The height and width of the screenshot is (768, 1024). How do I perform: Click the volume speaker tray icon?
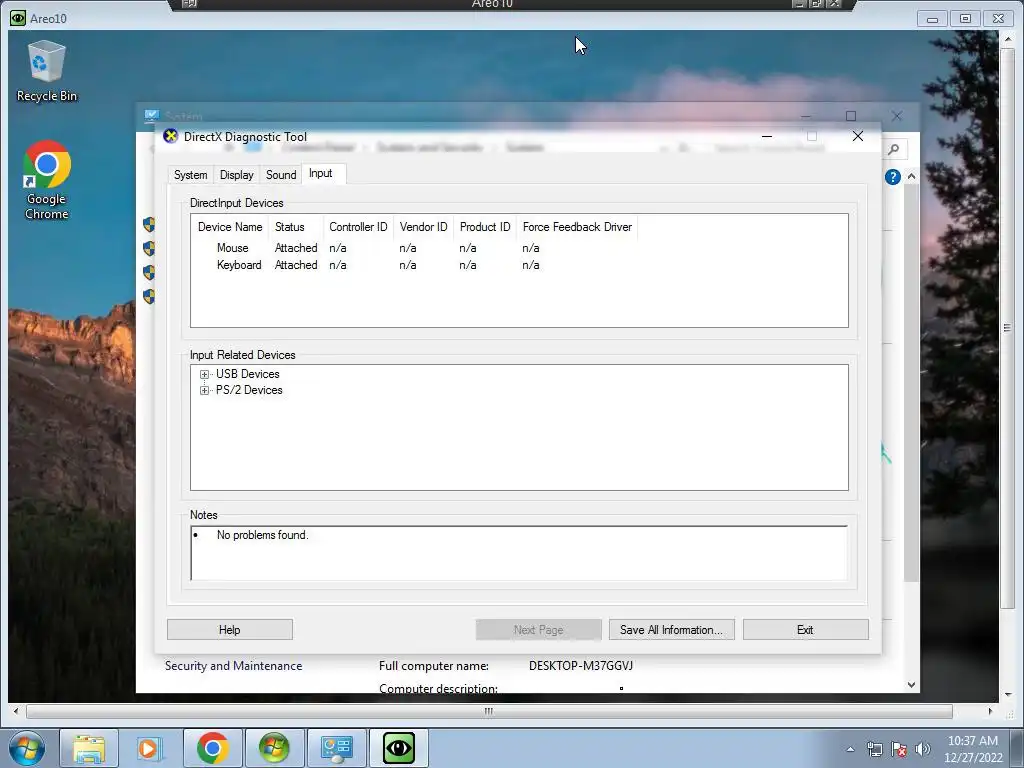(922, 749)
